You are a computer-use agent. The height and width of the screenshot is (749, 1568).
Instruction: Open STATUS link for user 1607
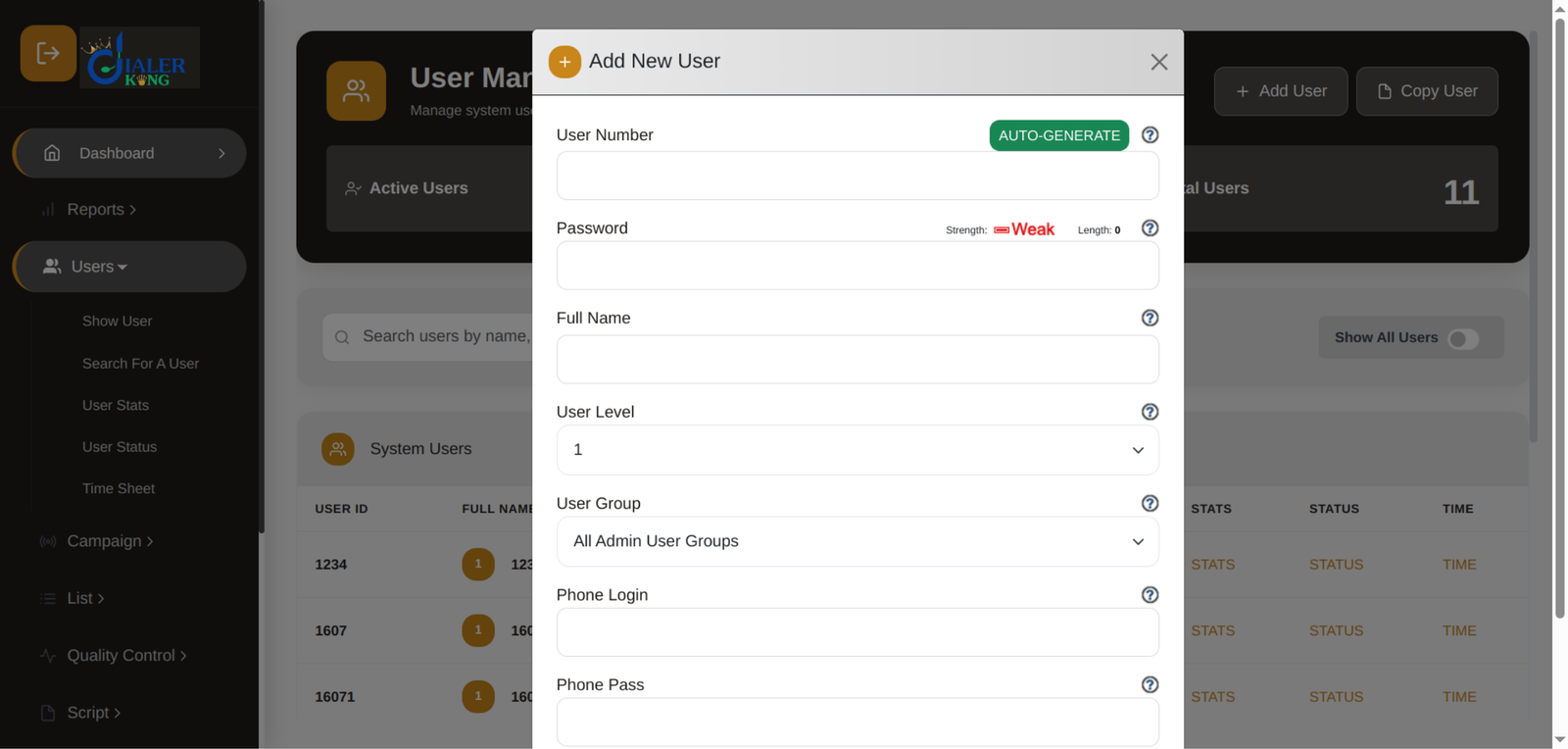coord(1336,630)
